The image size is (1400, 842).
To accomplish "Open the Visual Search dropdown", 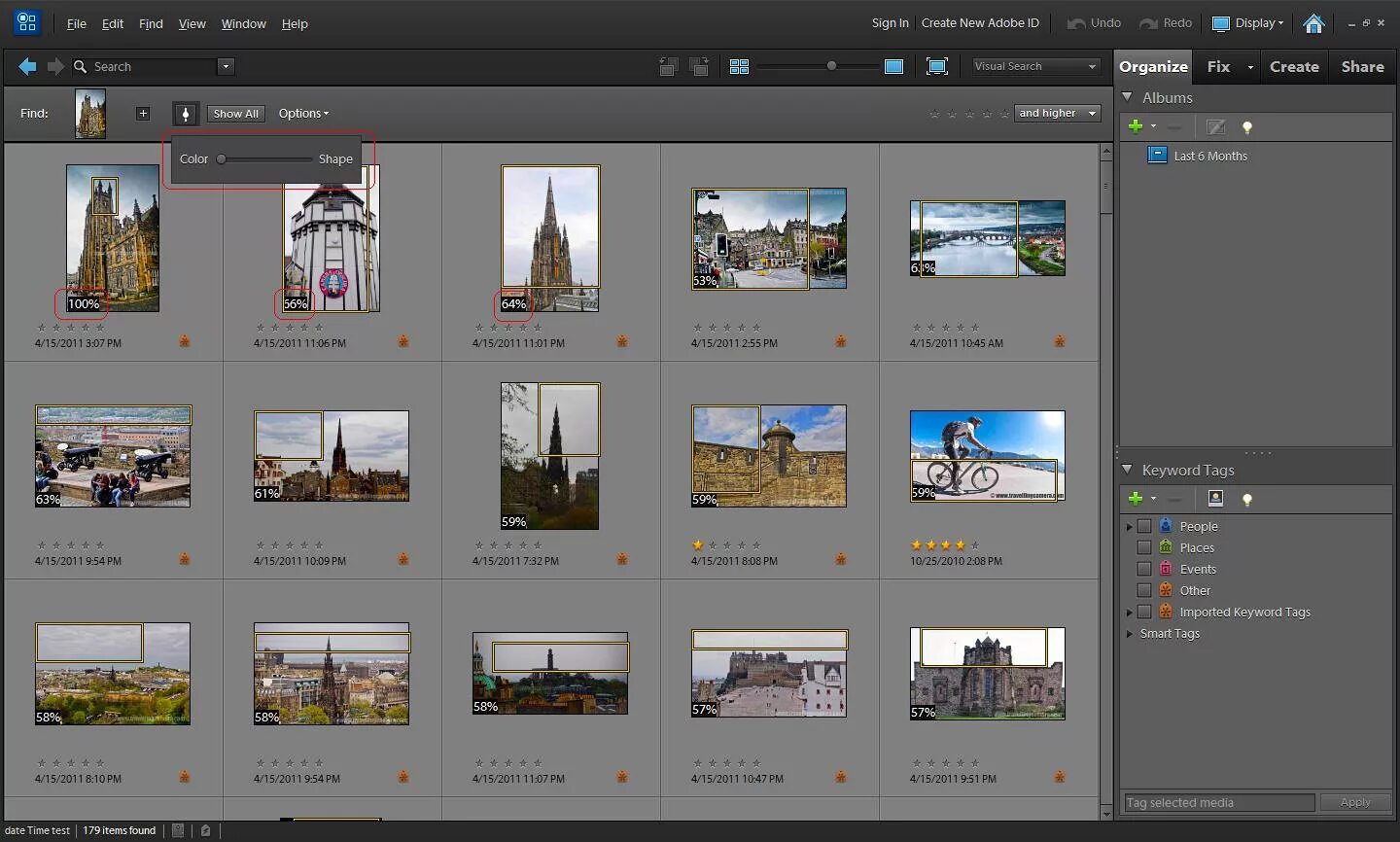I will (x=1036, y=66).
